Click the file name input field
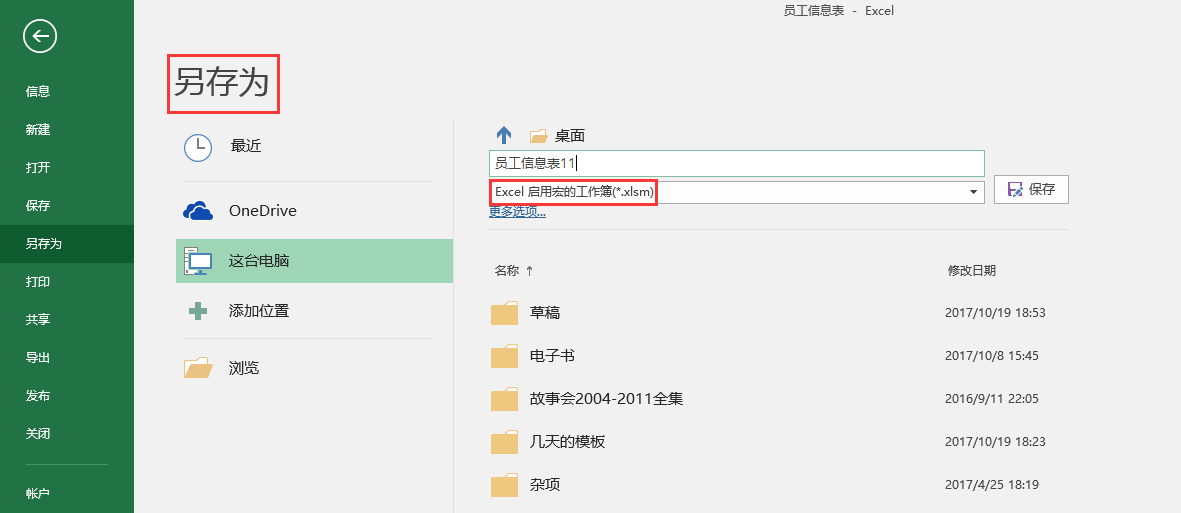This screenshot has width=1181, height=513. pos(737,163)
